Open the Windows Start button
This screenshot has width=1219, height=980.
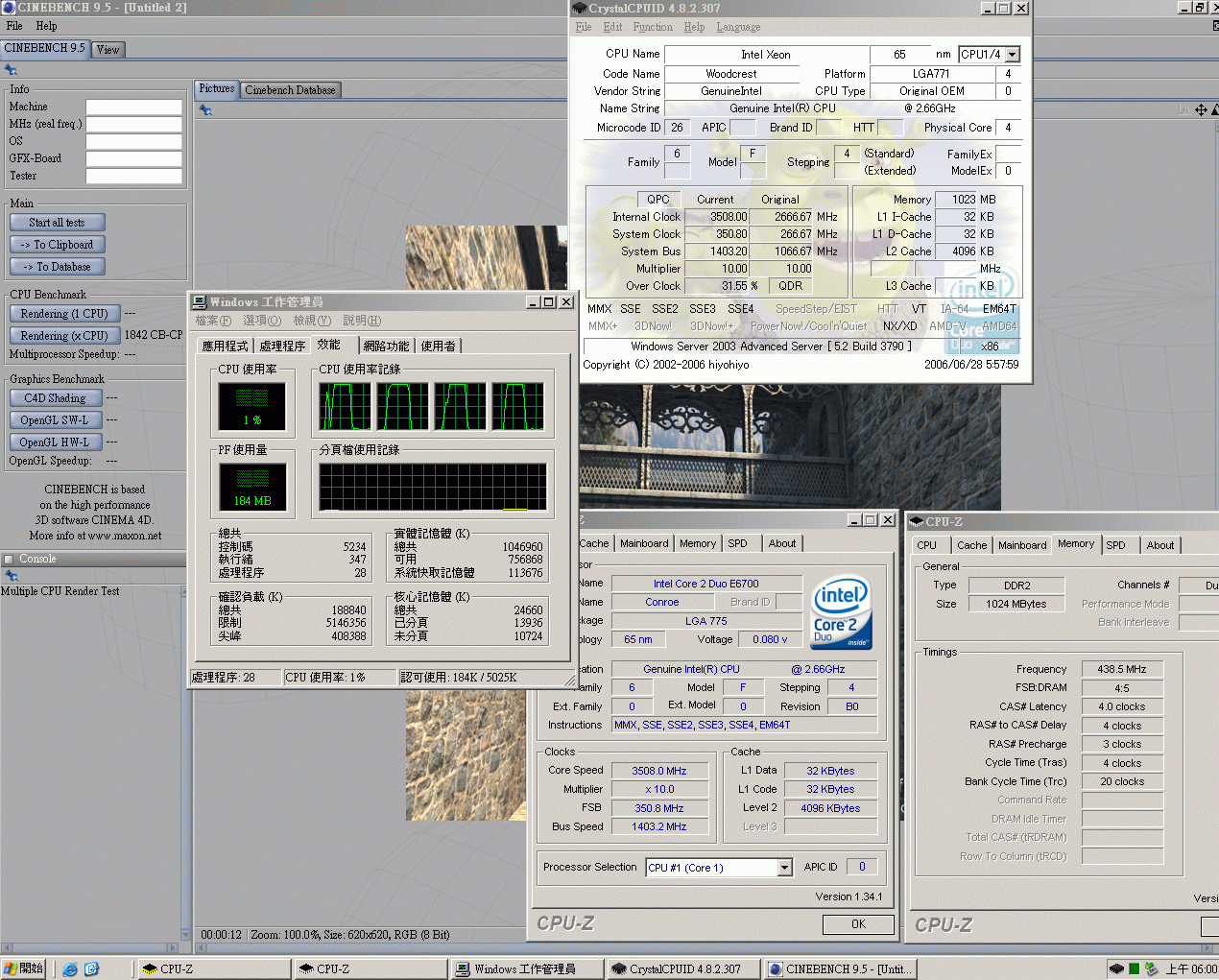coord(24,969)
